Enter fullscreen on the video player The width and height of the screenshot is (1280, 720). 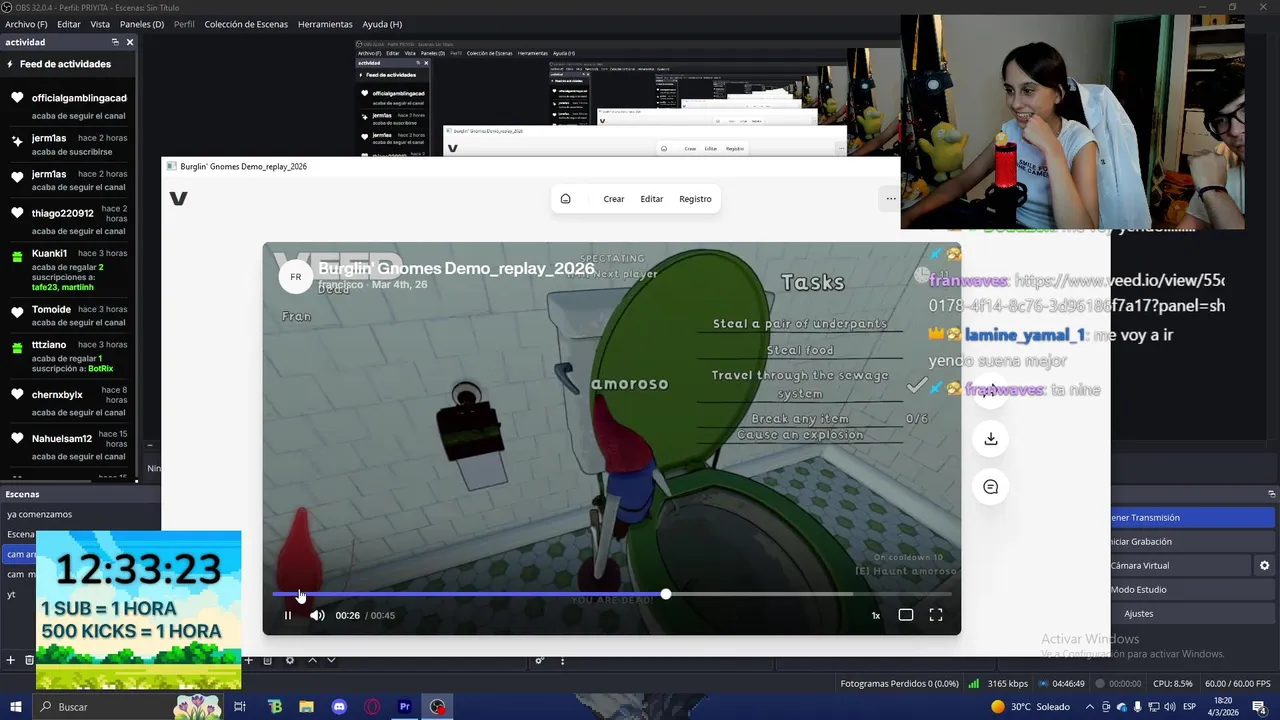coord(936,615)
